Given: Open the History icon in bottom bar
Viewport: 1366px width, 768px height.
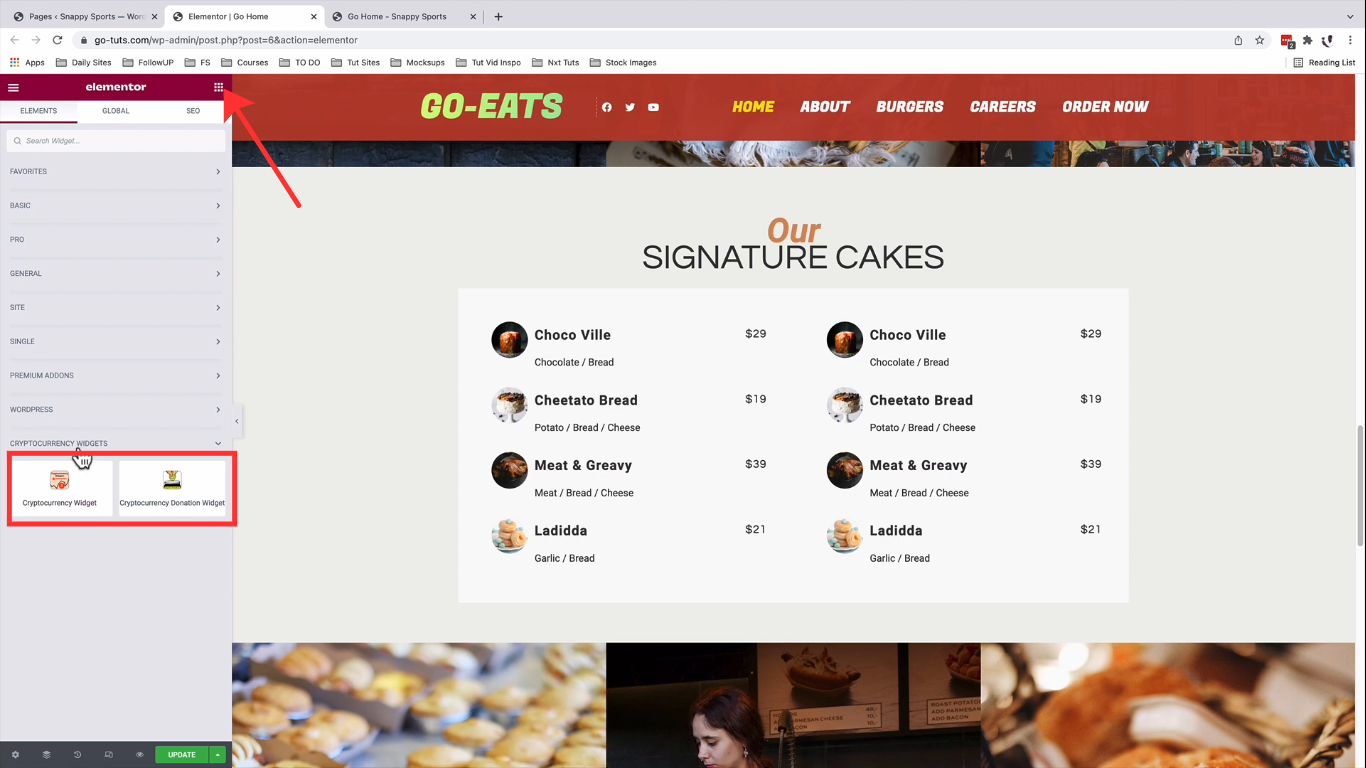Looking at the screenshot, I should (x=77, y=755).
